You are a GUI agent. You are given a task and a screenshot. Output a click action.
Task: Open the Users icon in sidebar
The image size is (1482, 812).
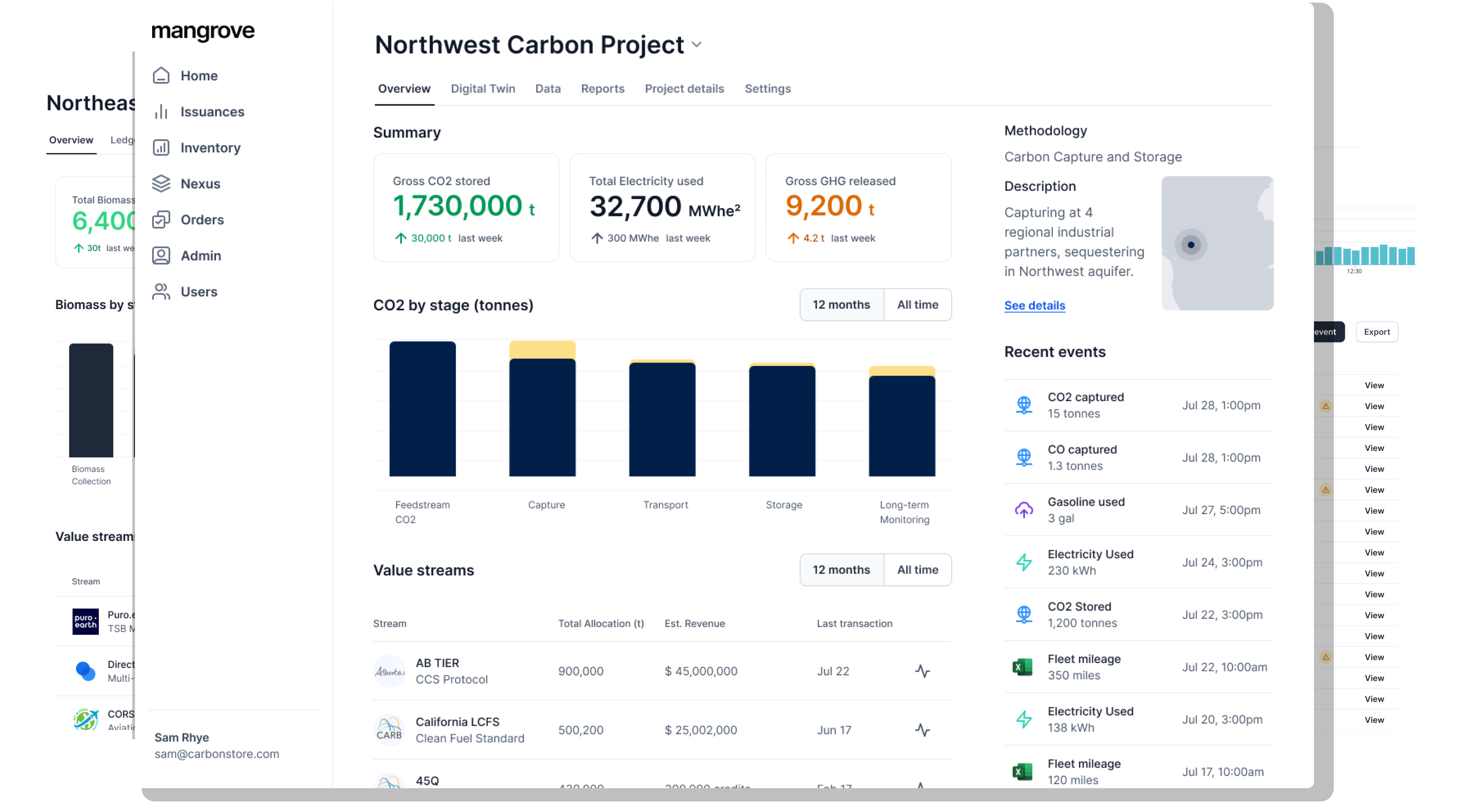coord(161,291)
